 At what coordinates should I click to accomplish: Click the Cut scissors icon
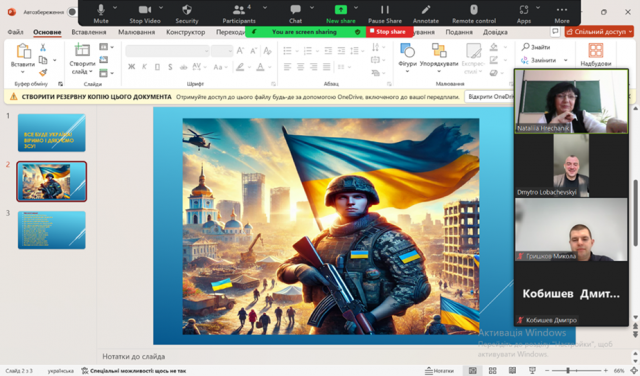[43, 48]
